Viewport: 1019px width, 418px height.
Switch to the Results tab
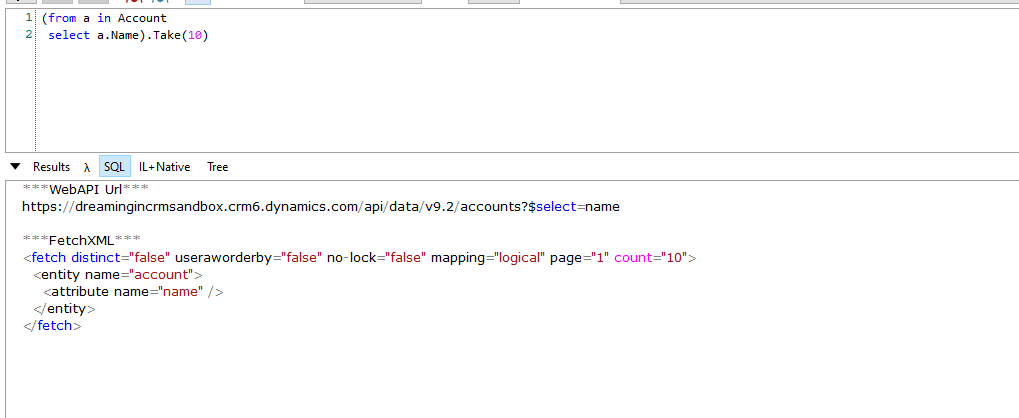pyautogui.click(x=51, y=167)
